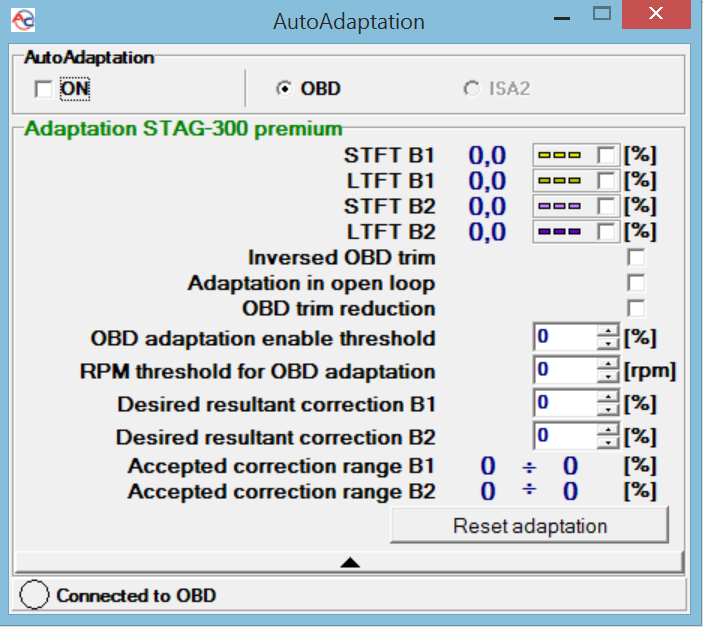Click Accepted correction range B2 label
Viewport: 703px width, 627px height.
pyautogui.click(x=282, y=492)
